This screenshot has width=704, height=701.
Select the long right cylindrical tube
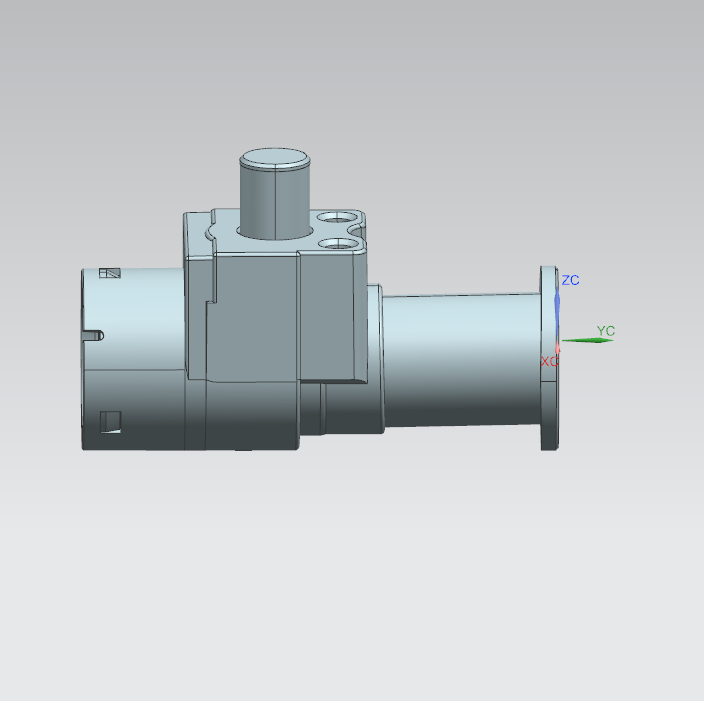[460, 360]
